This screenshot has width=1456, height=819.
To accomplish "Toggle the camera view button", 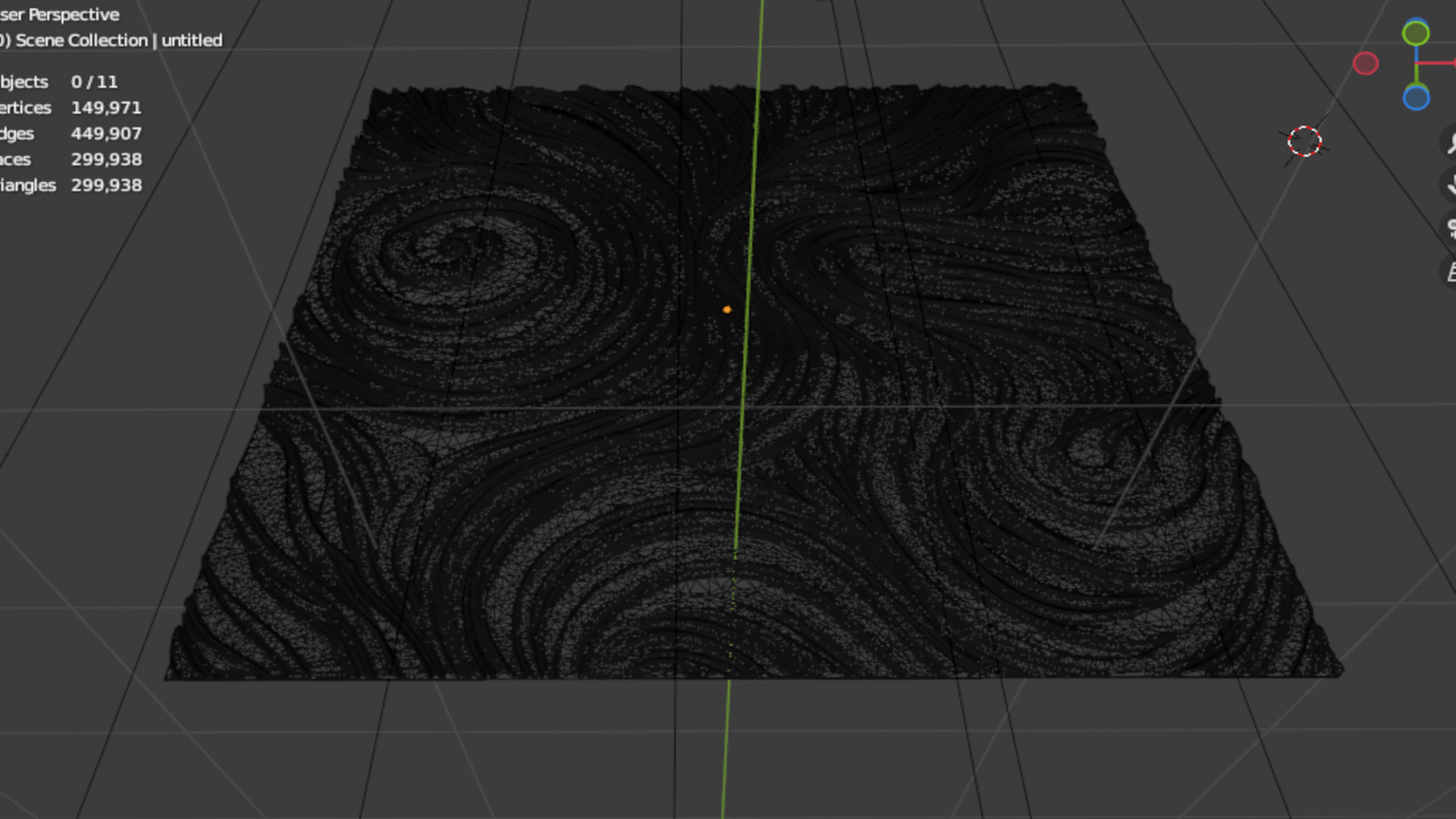I will (1450, 227).
